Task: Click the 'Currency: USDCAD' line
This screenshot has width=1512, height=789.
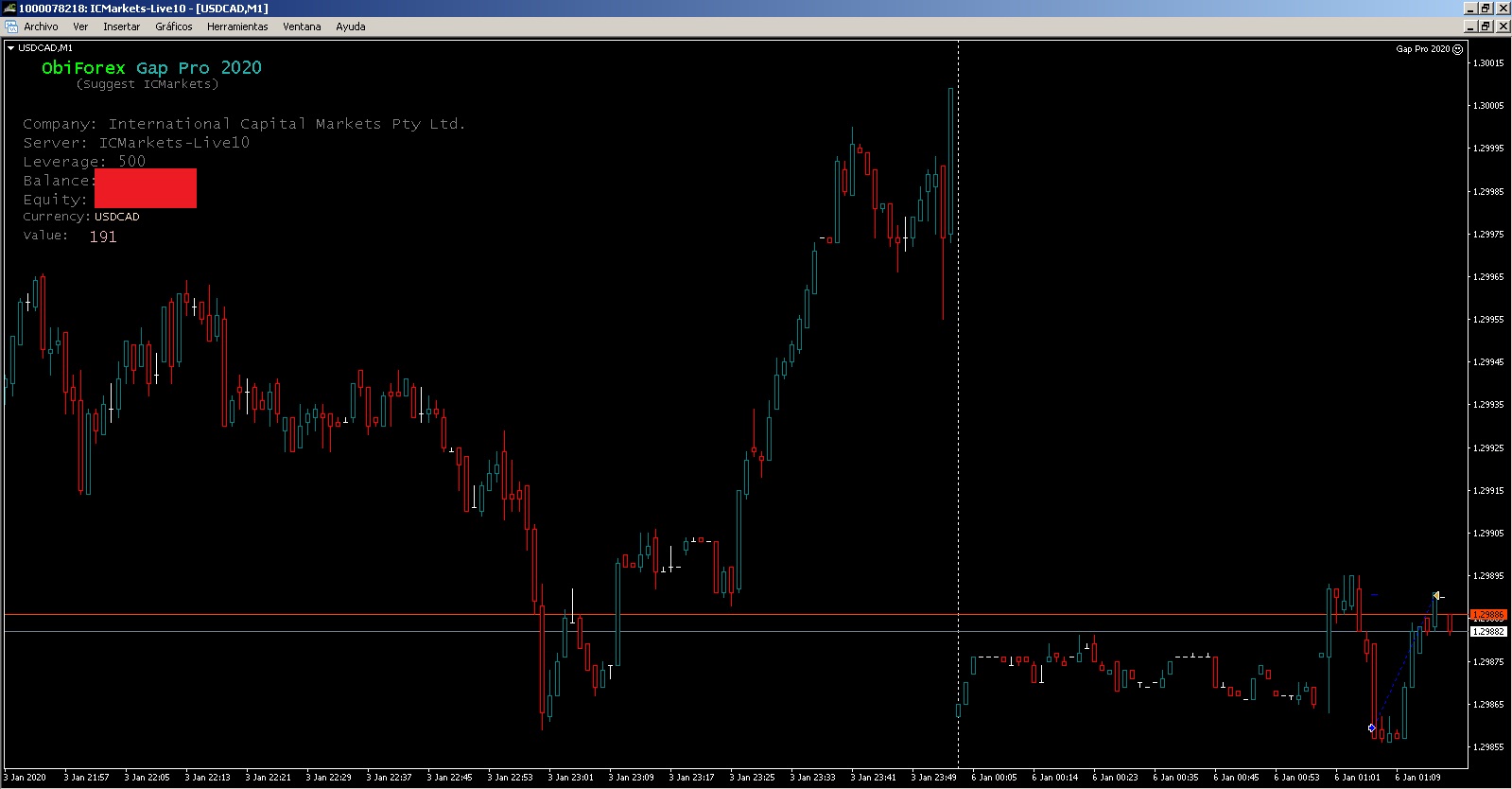Action: pos(81,217)
